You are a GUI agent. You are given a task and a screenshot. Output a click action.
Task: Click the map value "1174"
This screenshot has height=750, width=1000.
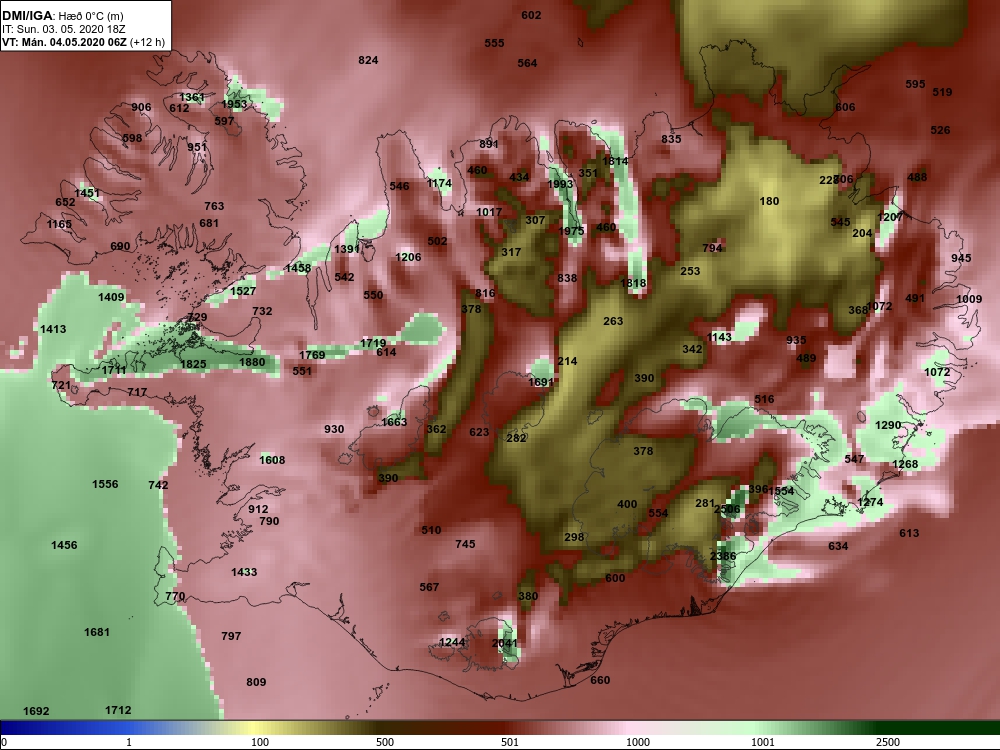click(439, 184)
